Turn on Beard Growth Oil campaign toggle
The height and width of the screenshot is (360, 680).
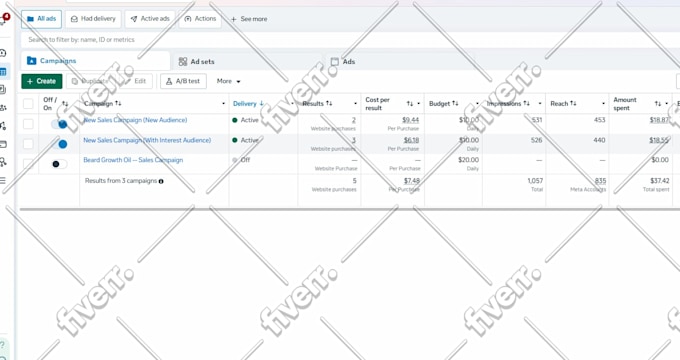tap(59, 164)
